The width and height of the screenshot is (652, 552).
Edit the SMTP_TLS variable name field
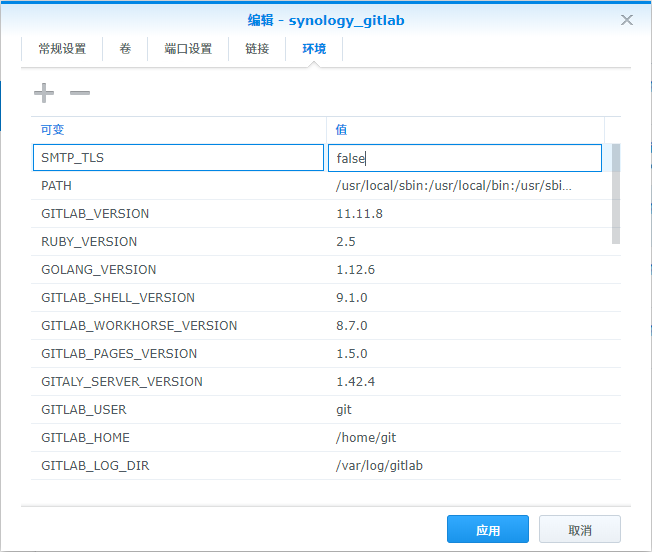(178, 158)
